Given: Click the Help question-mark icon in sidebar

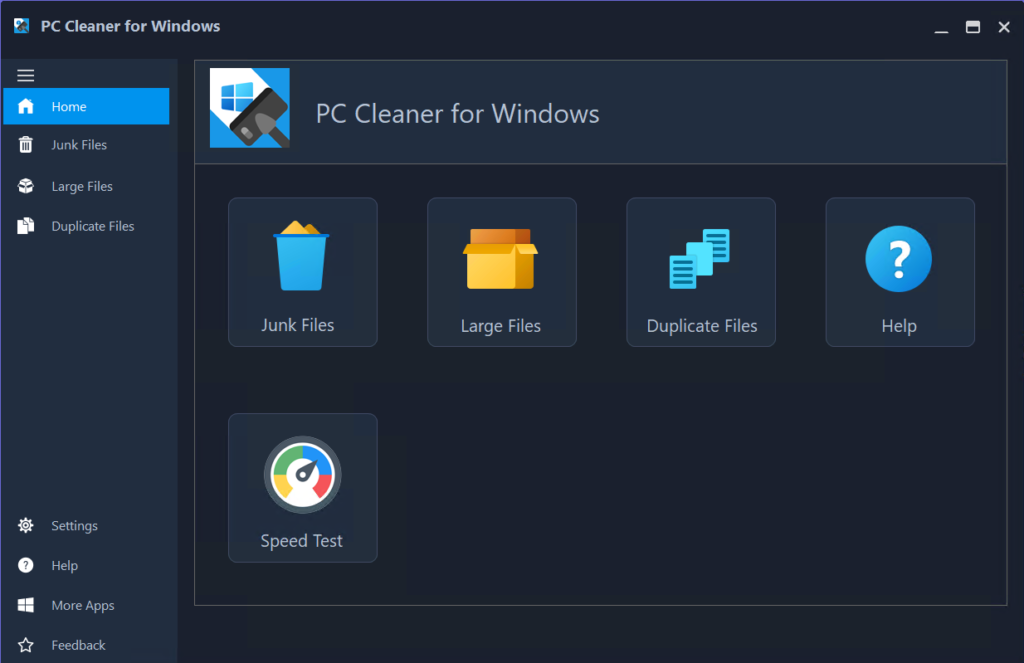Looking at the screenshot, I should (x=24, y=565).
